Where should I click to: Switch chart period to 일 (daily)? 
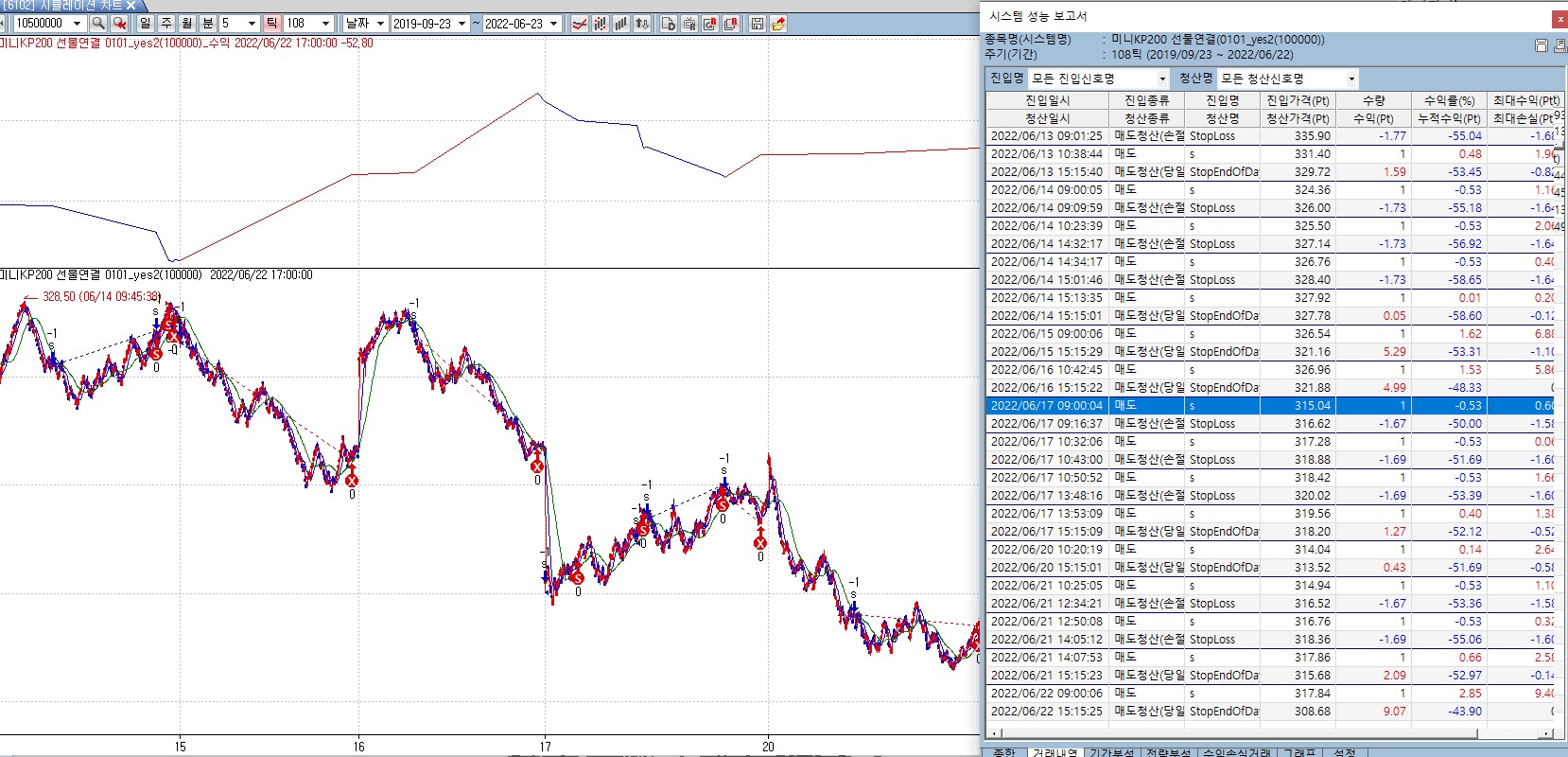(145, 24)
